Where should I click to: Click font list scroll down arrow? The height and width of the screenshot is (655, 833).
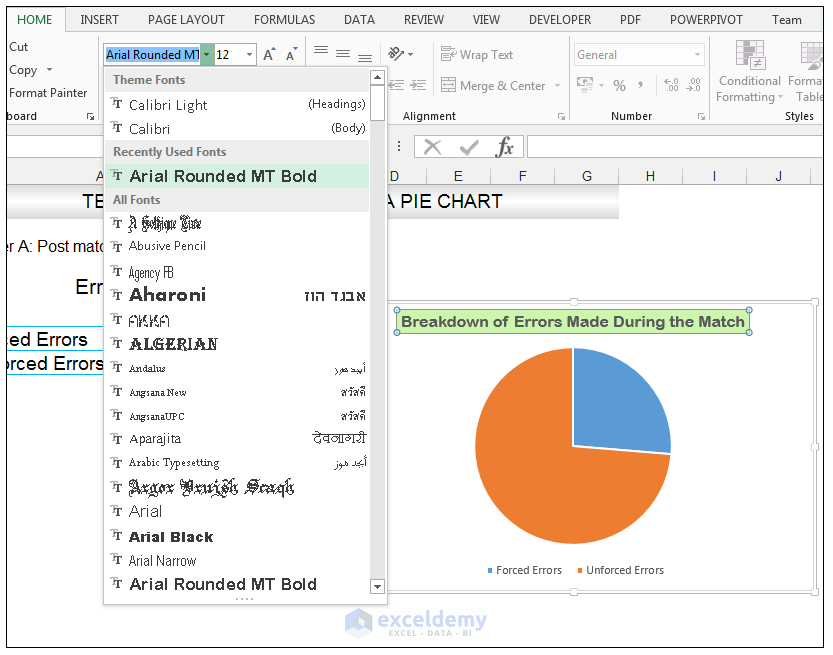click(377, 586)
